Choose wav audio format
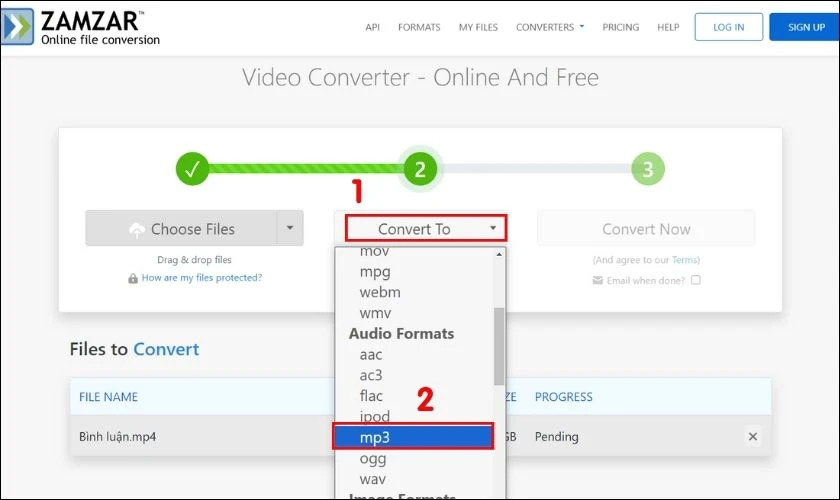 tap(372, 479)
